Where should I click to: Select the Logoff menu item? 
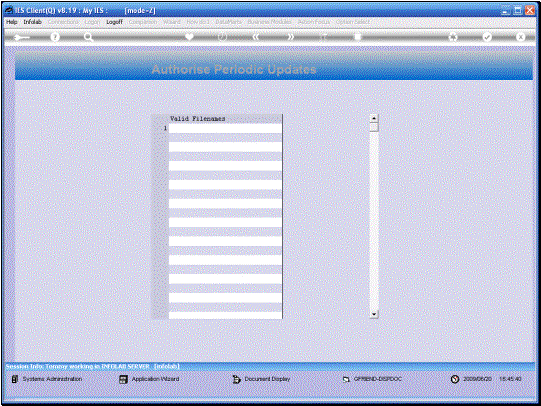click(114, 22)
